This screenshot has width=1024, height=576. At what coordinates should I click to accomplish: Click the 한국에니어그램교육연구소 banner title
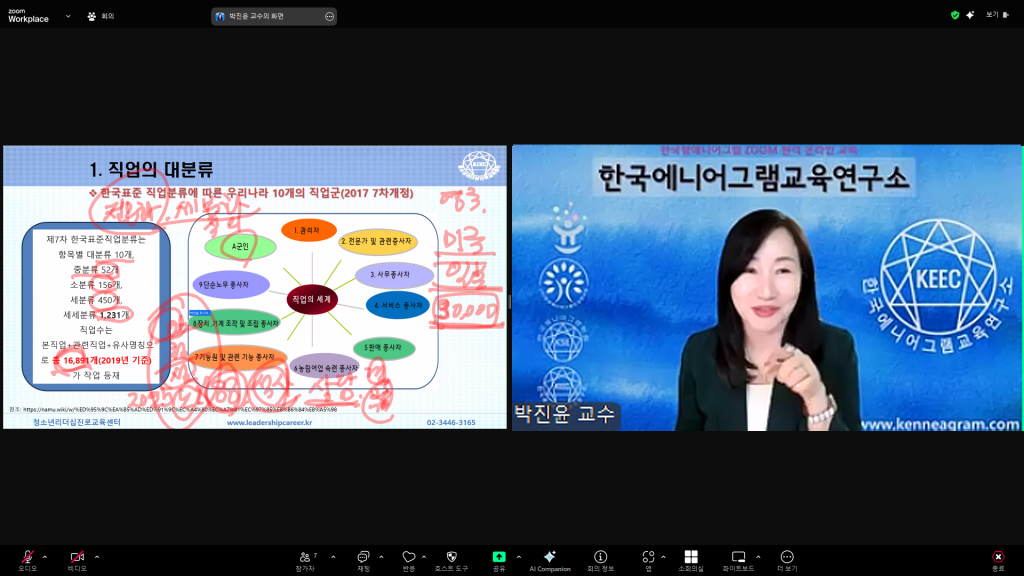754,178
